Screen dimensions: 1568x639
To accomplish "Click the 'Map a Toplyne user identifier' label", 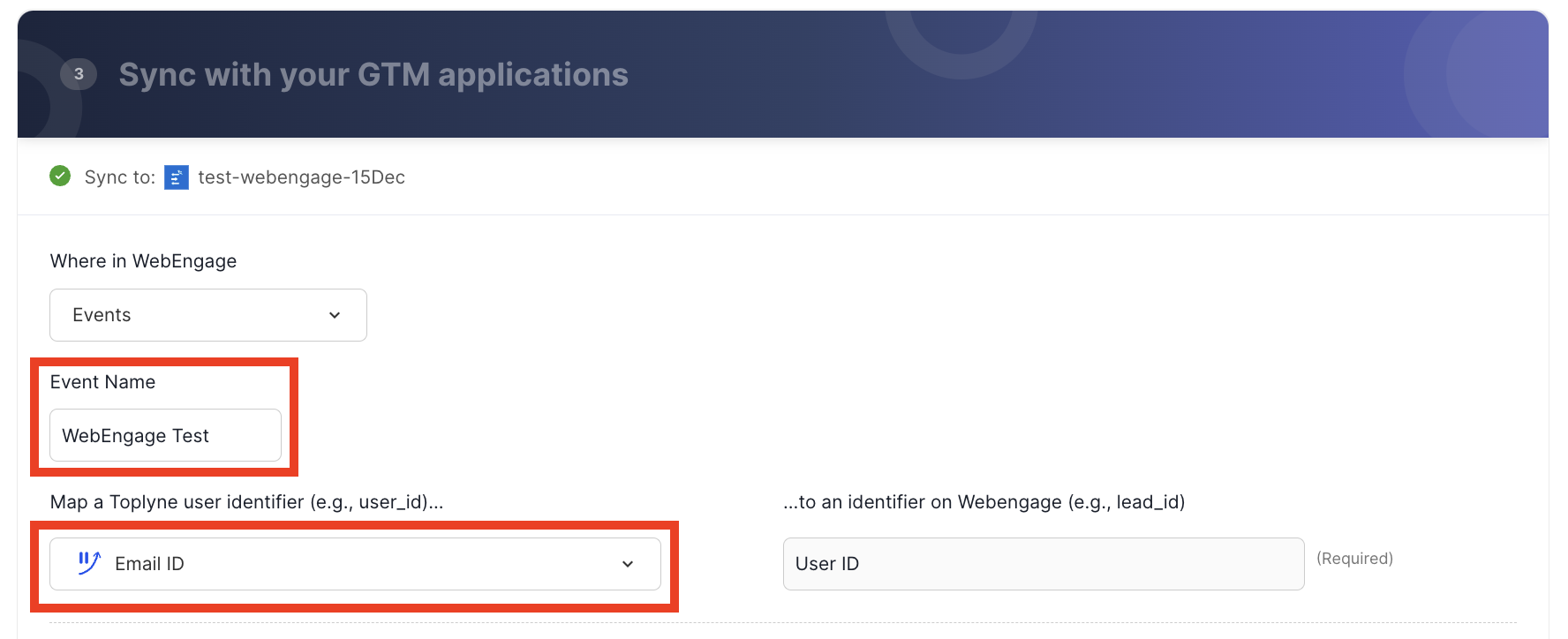I will [246, 502].
